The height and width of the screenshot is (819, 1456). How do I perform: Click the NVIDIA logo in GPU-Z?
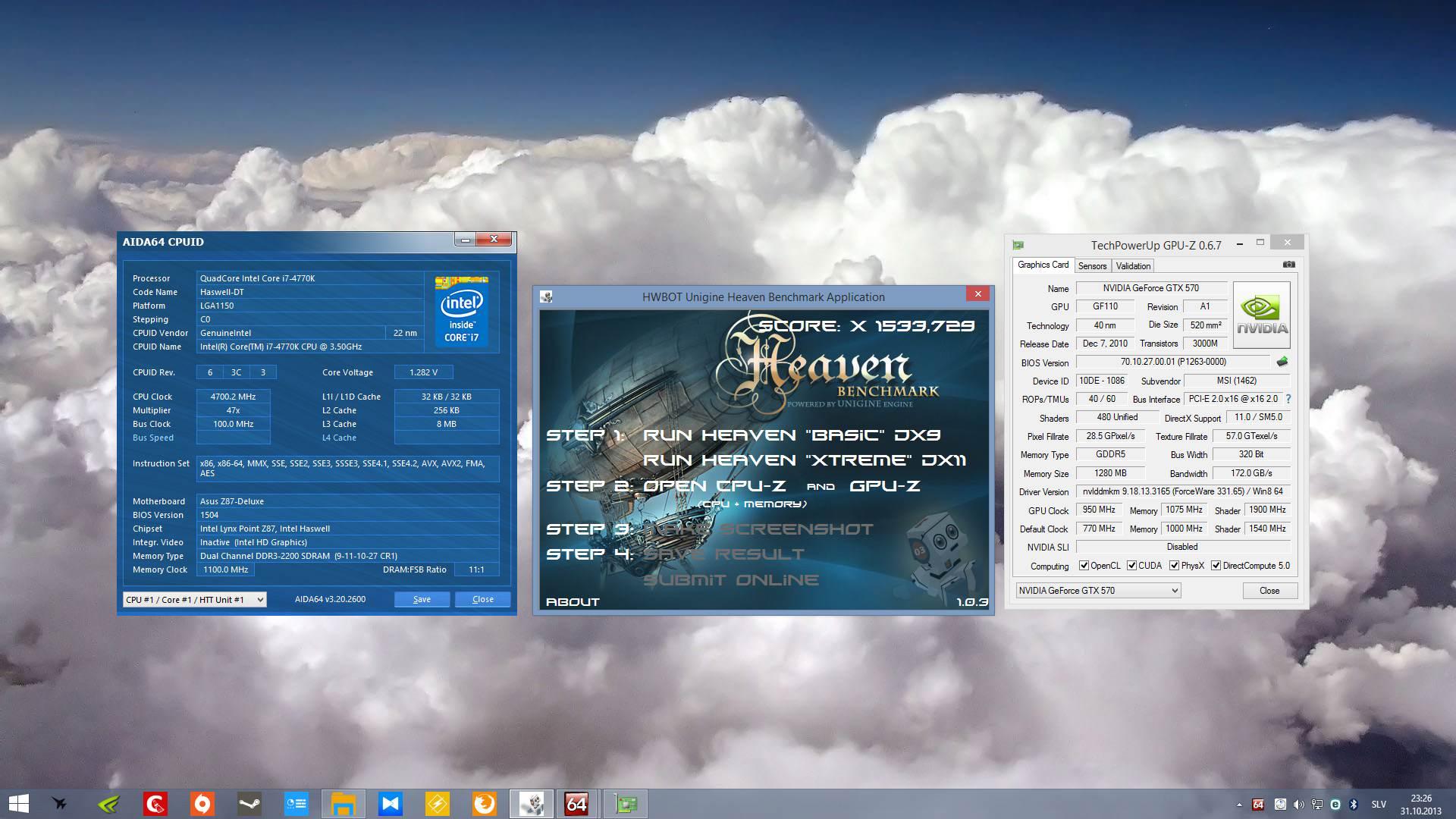[x=1262, y=315]
